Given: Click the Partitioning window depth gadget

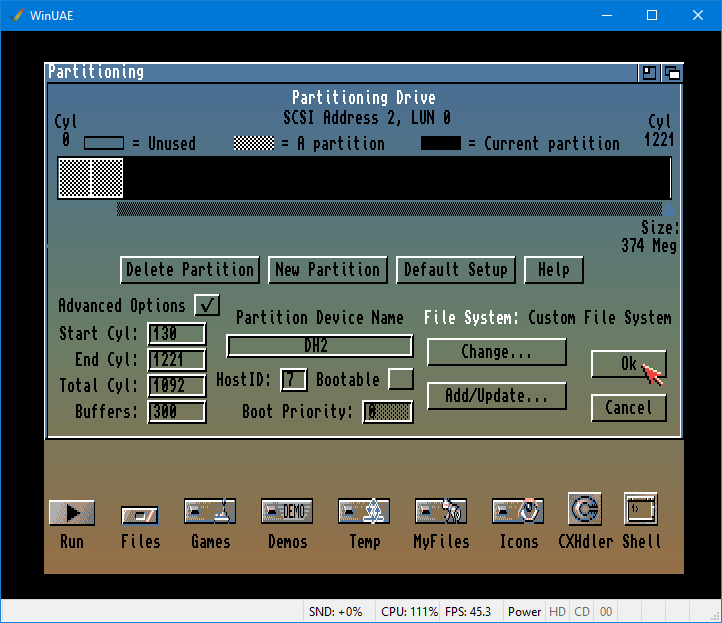Looking at the screenshot, I should (x=672, y=72).
